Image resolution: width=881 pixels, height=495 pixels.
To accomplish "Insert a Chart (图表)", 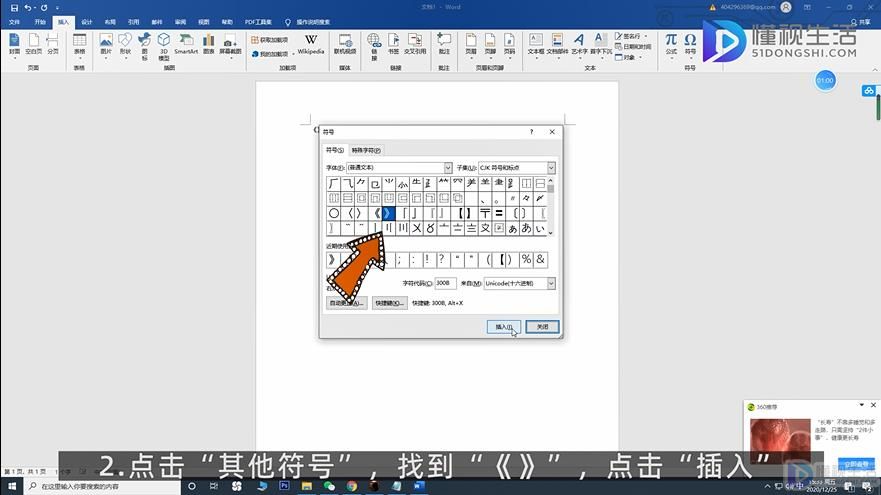I will [x=208, y=44].
